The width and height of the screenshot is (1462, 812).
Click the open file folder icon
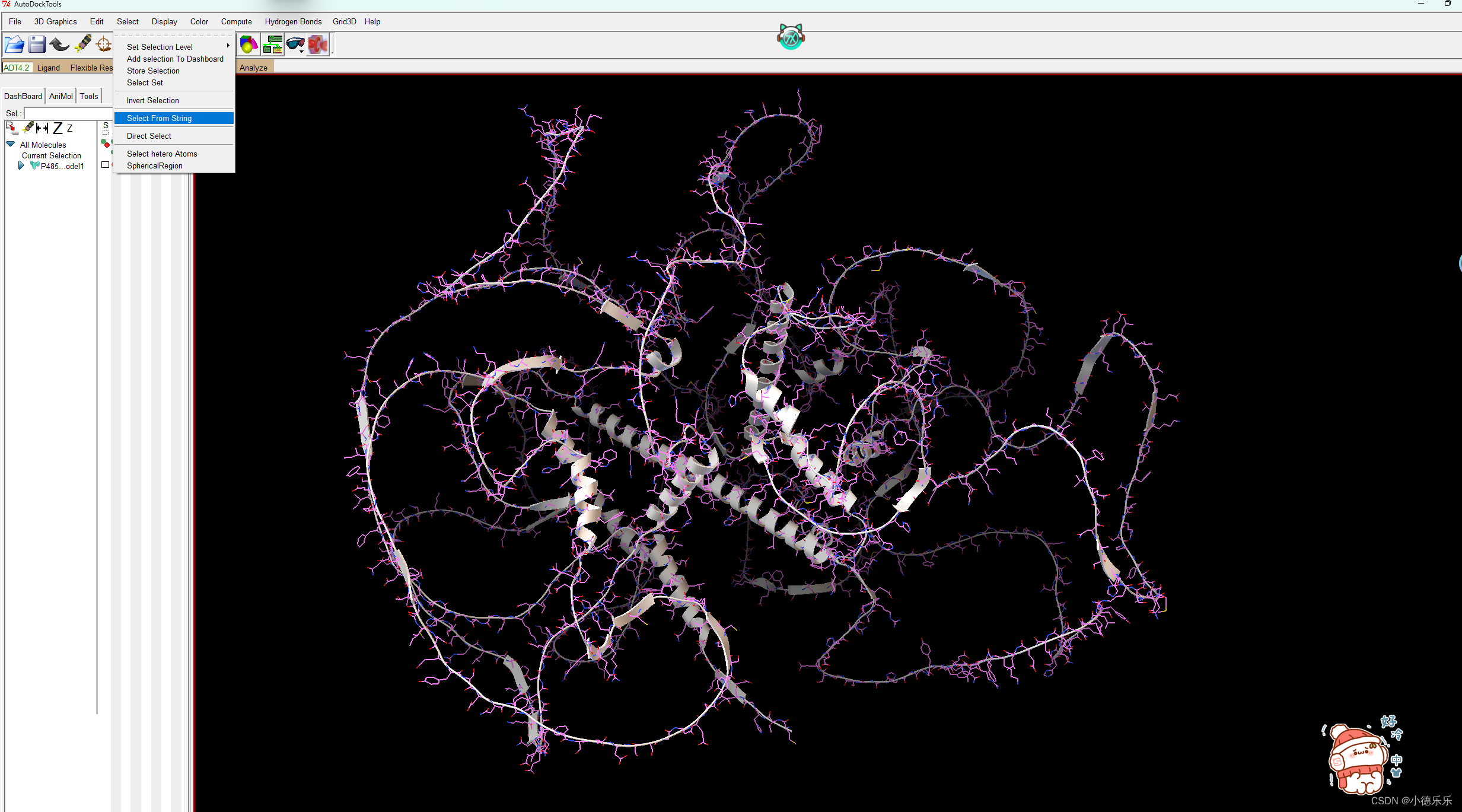tap(14, 44)
